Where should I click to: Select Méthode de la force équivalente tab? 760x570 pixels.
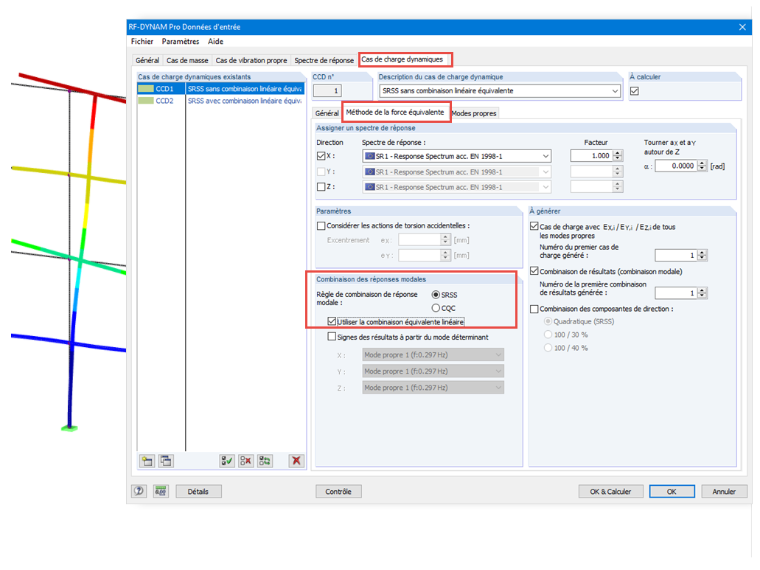(395, 112)
